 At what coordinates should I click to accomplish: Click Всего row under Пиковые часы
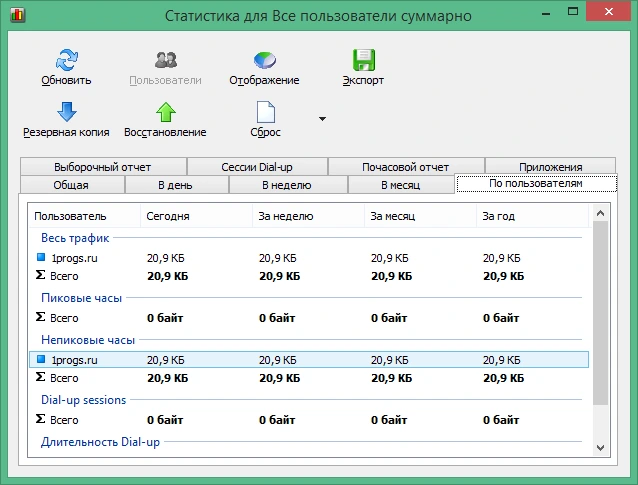pyautogui.click(x=309, y=318)
